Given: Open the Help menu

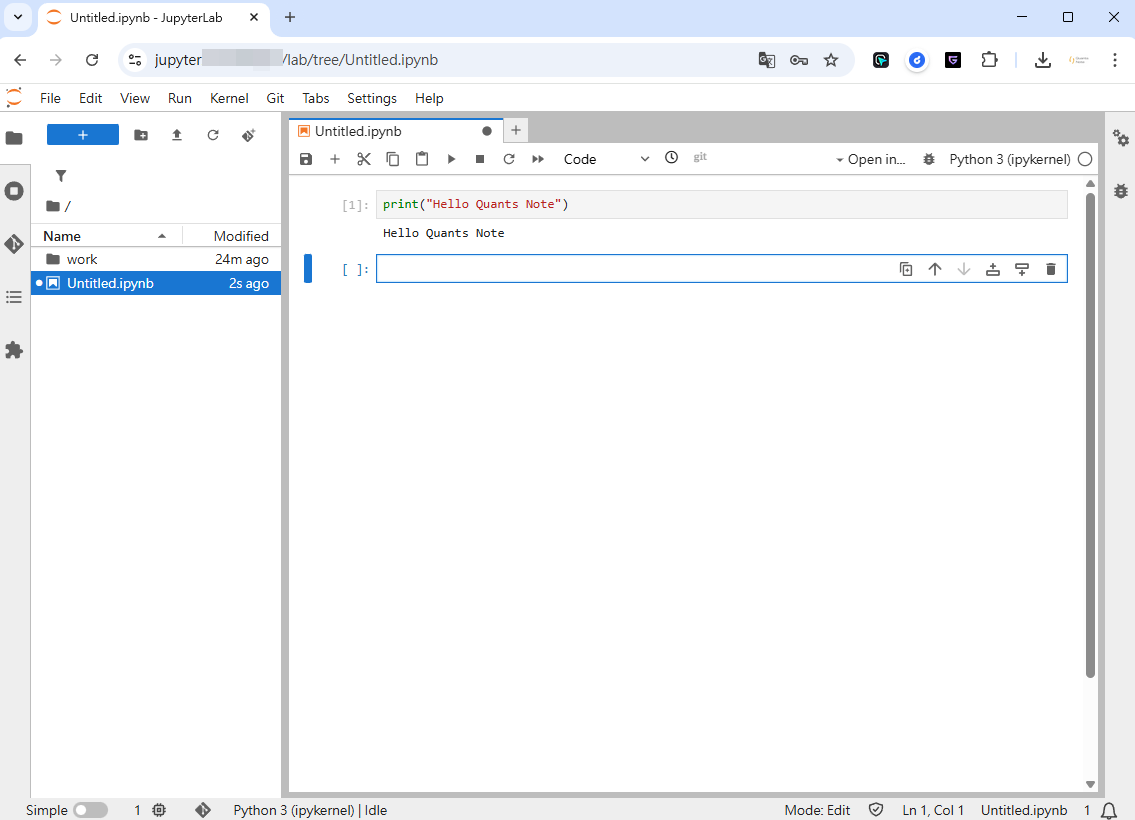Looking at the screenshot, I should (x=429, y=98).
